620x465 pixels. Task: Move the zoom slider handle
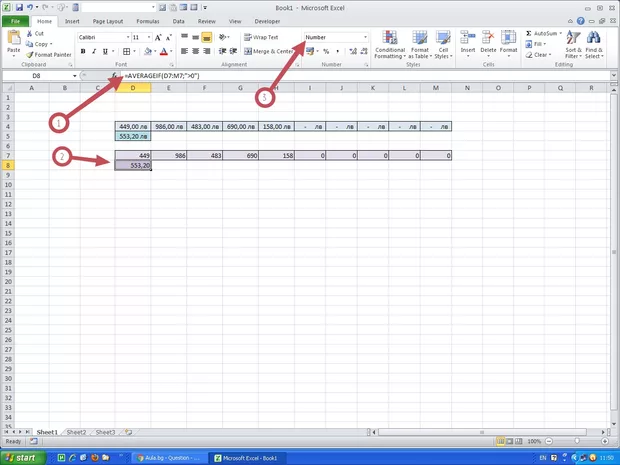[x=577, y=441]
